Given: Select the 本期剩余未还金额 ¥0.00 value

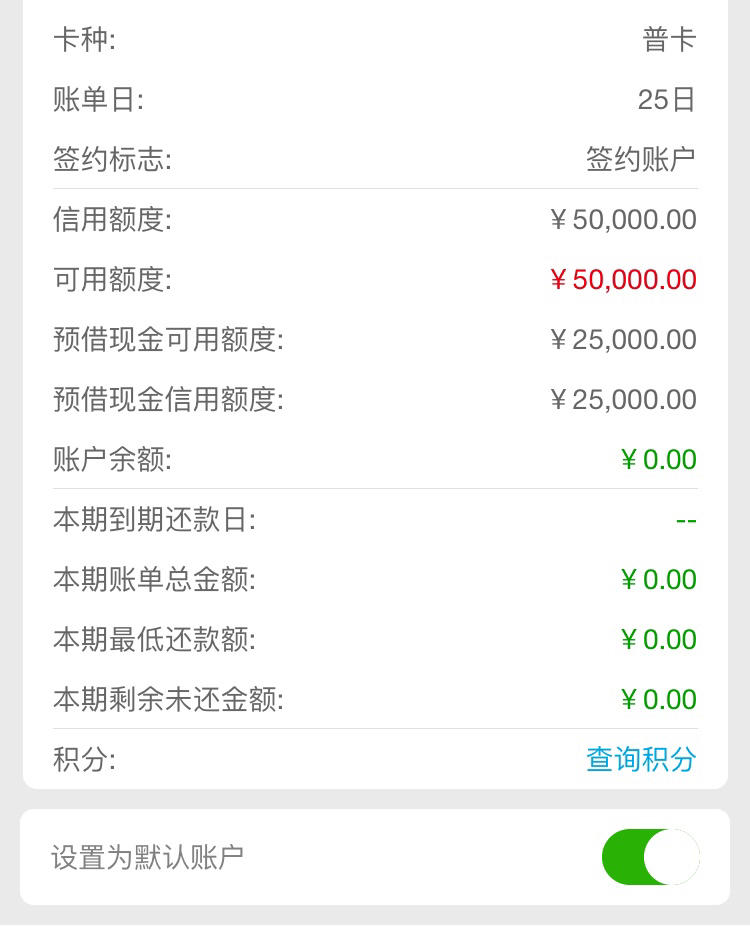Looking at the screenshot, I should coord(659,699).
